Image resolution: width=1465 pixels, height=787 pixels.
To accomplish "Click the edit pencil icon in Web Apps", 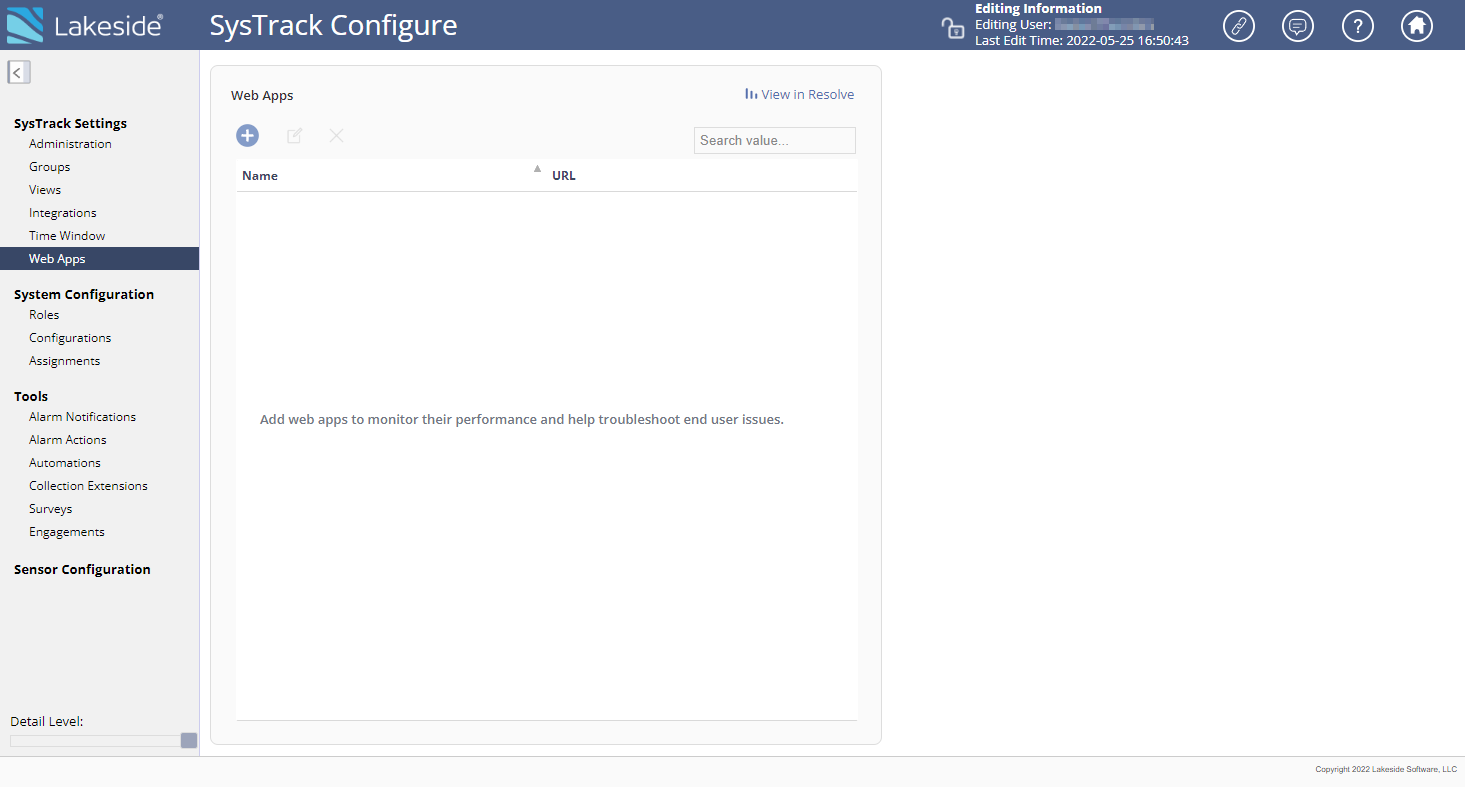I will click(295, 135).
